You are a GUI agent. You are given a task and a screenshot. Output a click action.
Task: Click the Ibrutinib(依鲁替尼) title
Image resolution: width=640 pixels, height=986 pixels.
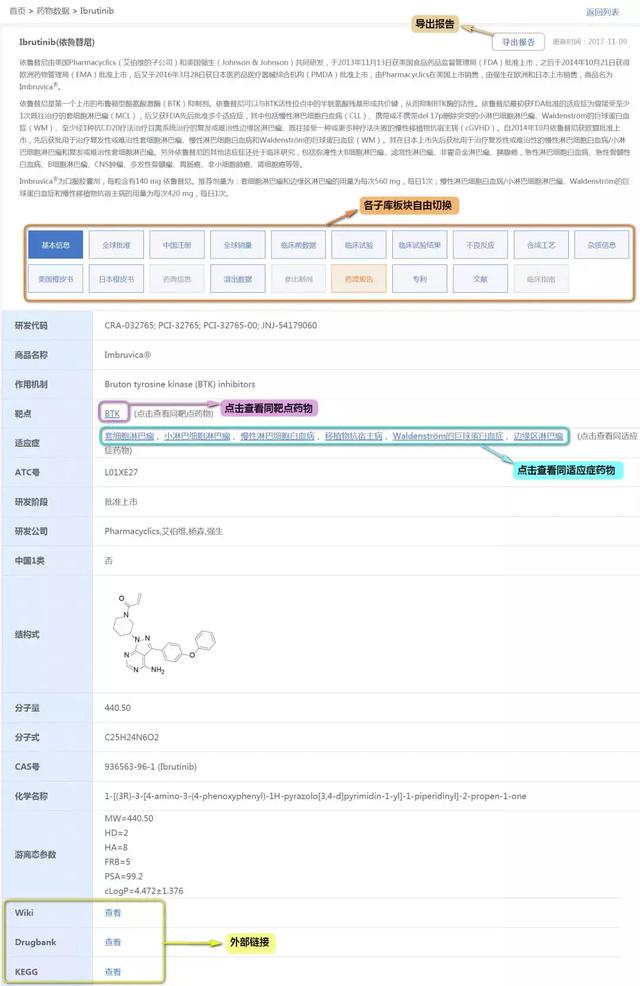57,42
